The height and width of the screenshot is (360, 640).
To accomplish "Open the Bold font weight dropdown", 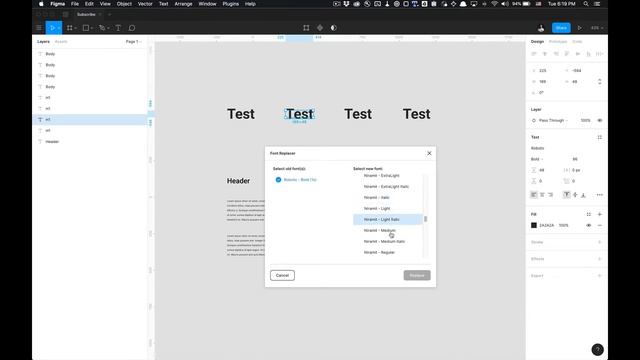I will click(537, 159).
